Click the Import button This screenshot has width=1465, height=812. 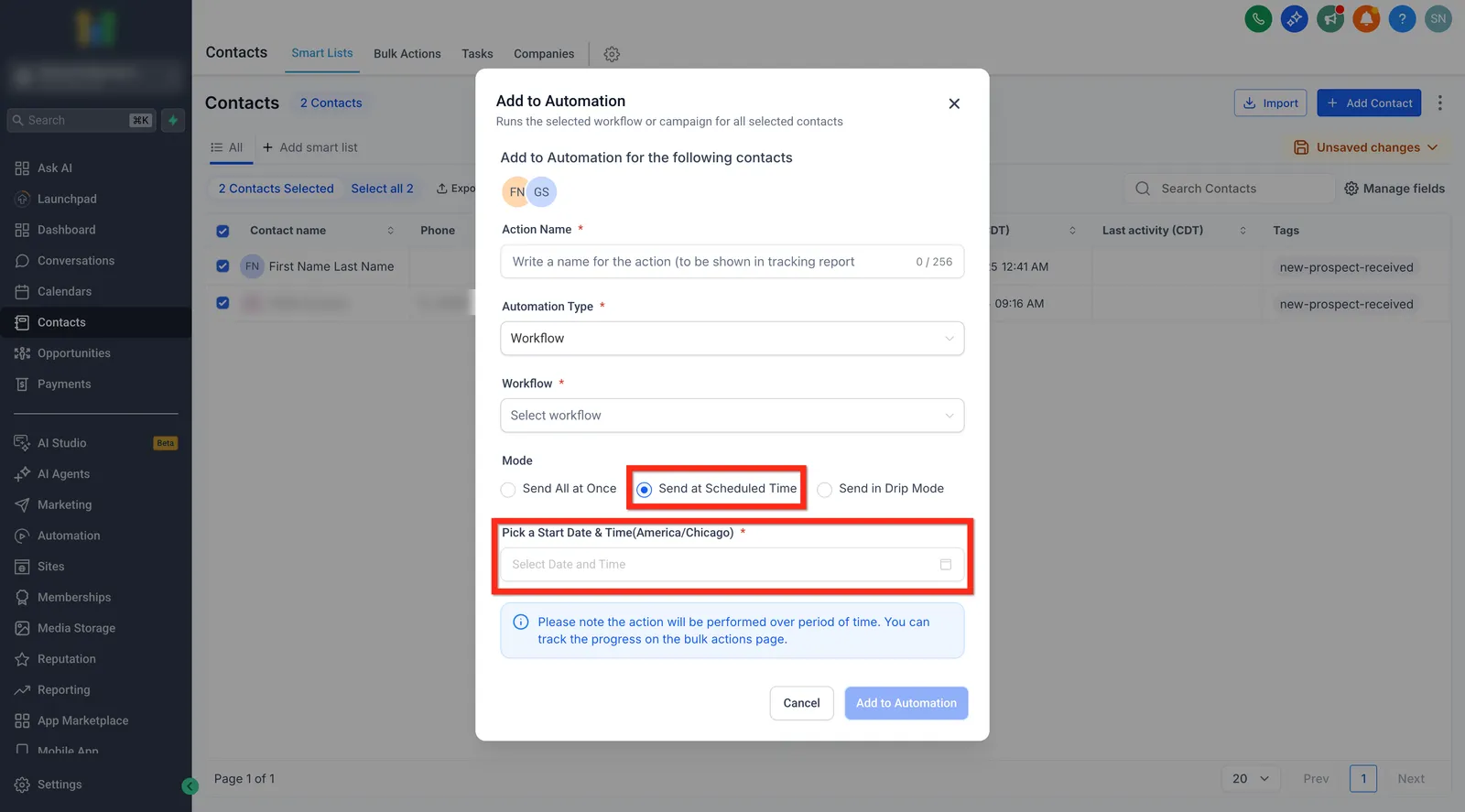[x=1271, y=103]
